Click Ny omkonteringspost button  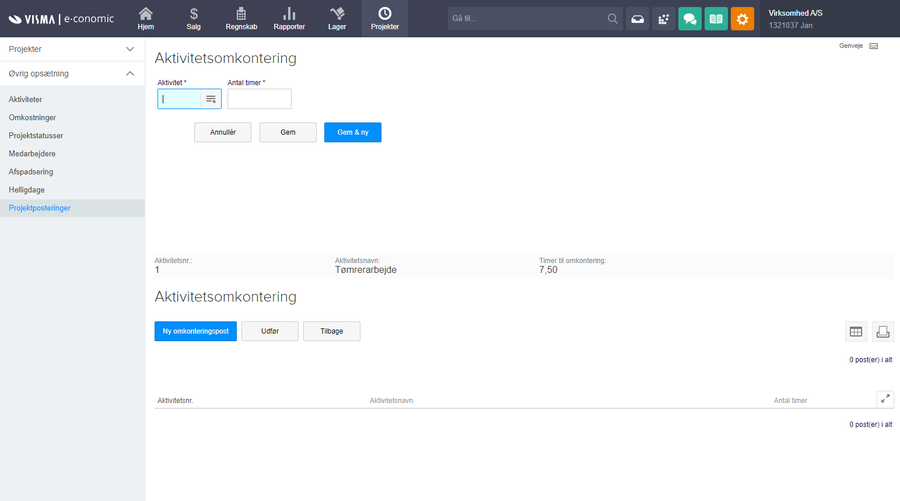coord(195,331)
